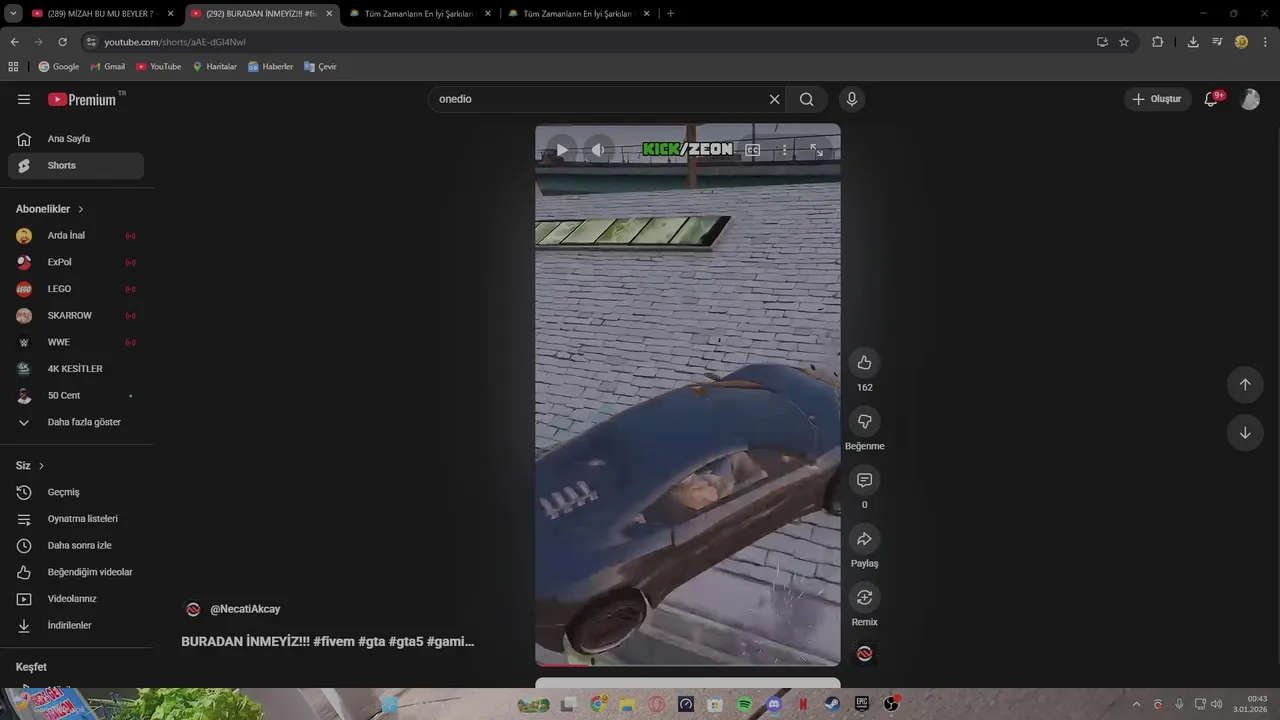The width and height of the screenshot is (1280, 720).
Task: Open Beğendiğim videolar liked videos
Action: [x=76, y=572]
